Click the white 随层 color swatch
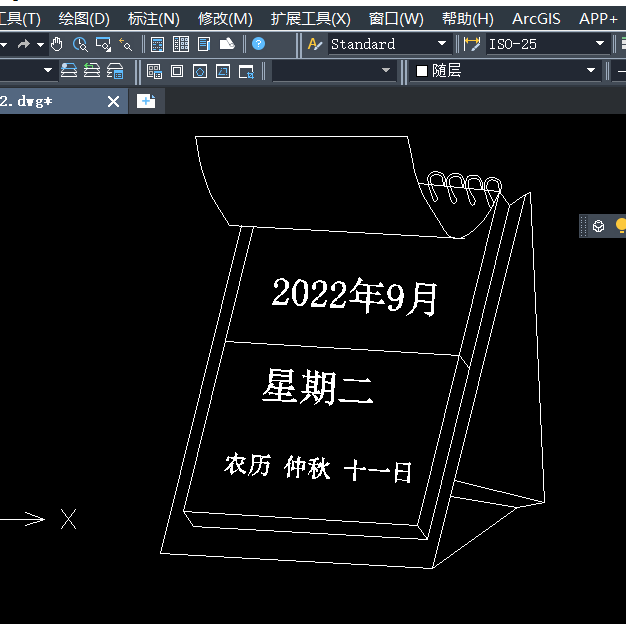 [422, 71]
